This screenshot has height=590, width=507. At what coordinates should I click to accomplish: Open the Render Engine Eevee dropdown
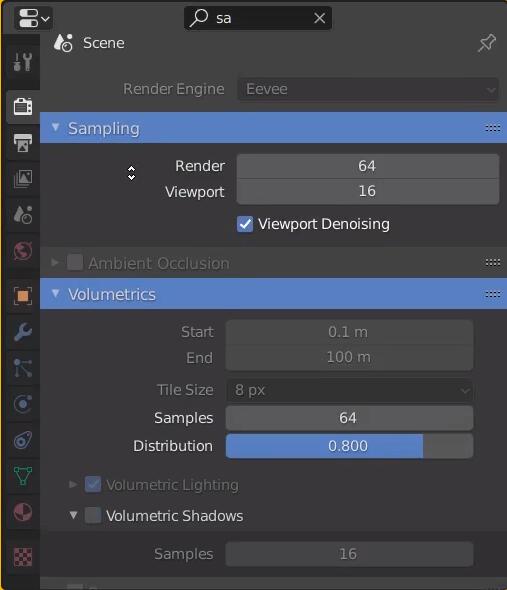[368, 90]
